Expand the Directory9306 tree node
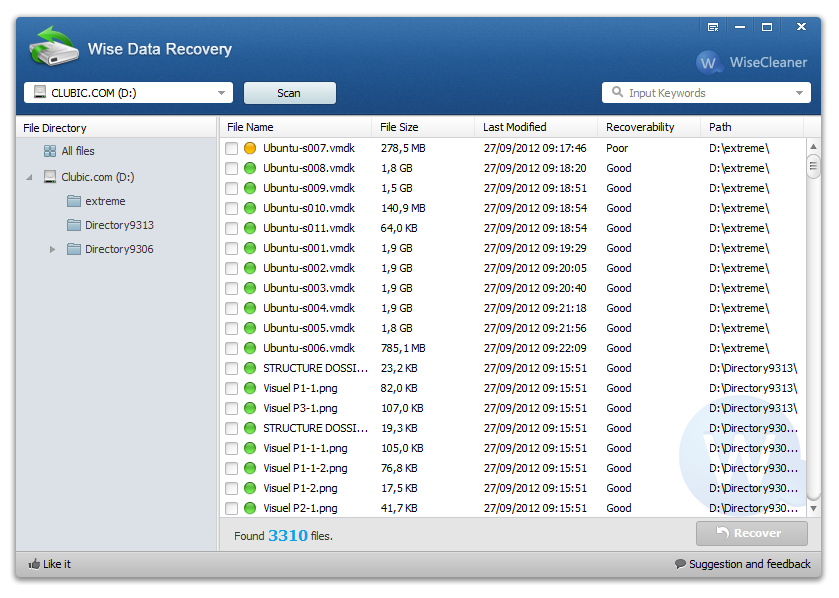 point(53,249)
